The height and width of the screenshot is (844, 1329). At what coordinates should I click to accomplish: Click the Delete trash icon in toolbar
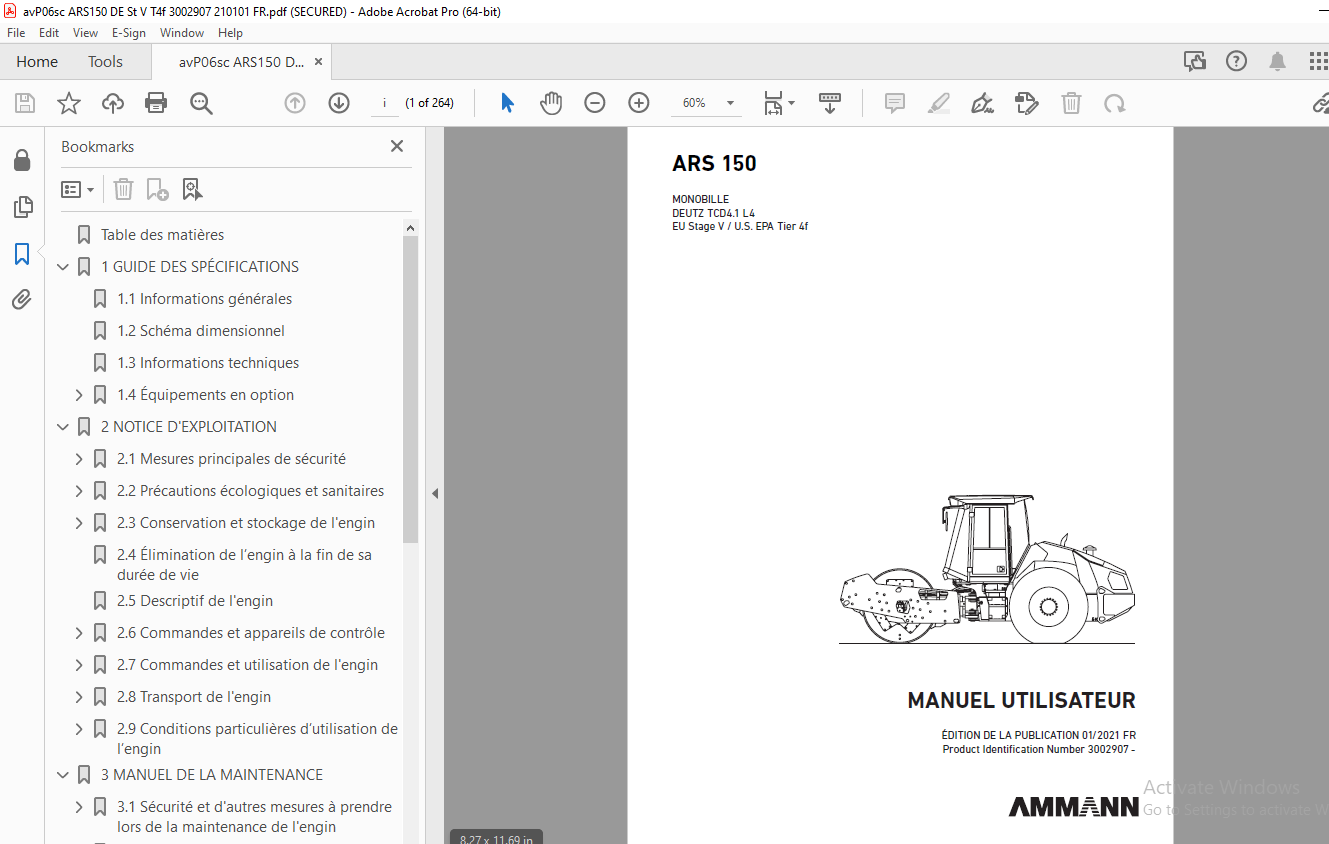pos(1071,103)
